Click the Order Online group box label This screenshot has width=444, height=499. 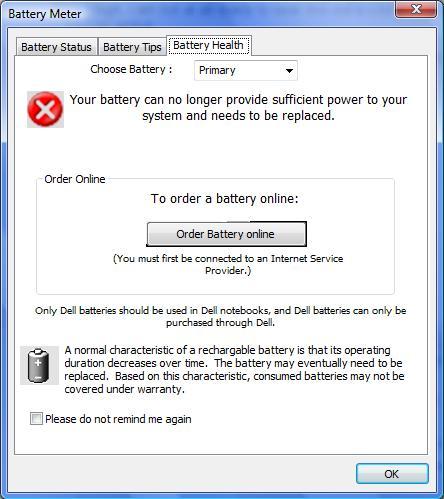coord(75,179)
